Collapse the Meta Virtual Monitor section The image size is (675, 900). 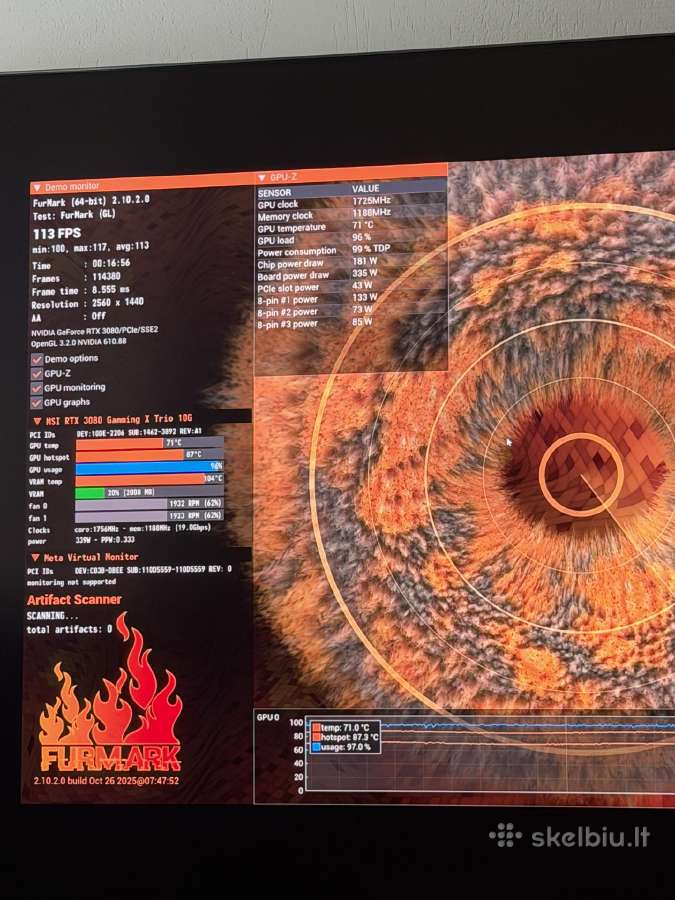point(35,557)
